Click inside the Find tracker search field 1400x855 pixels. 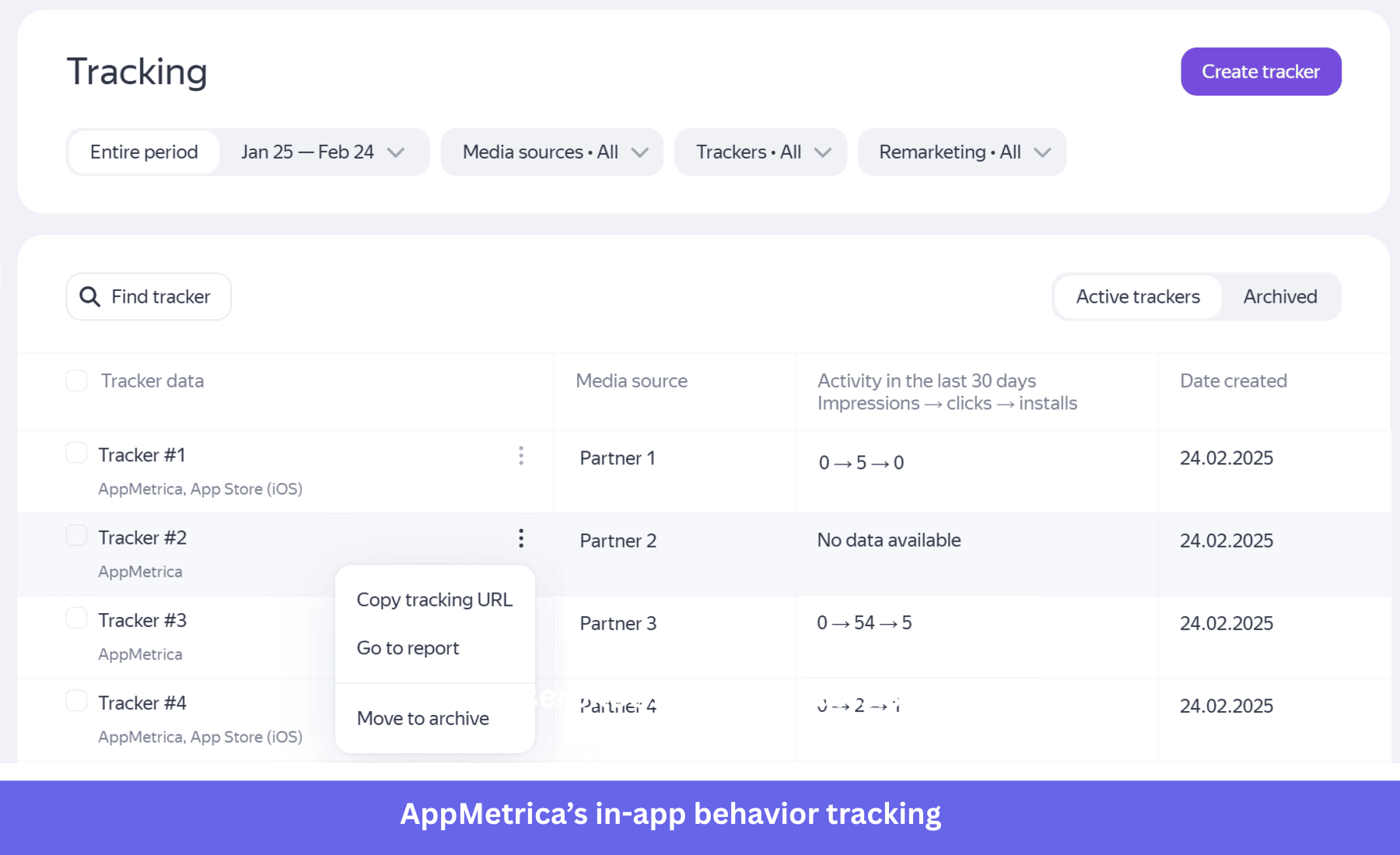163,296
